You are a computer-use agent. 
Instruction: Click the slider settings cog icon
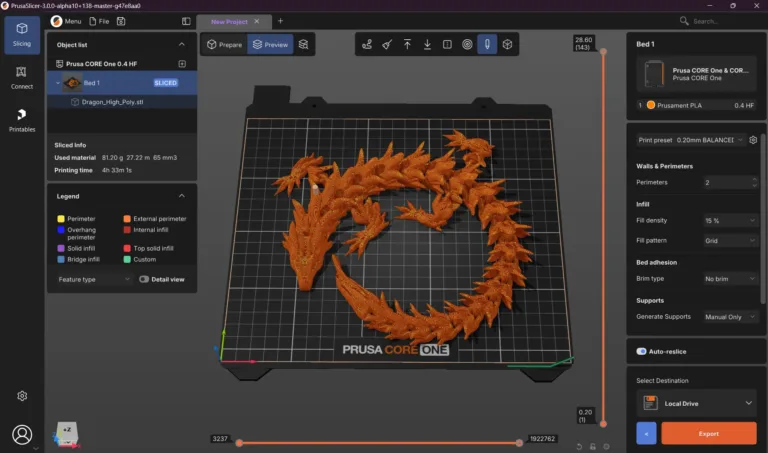pos(607,447)
